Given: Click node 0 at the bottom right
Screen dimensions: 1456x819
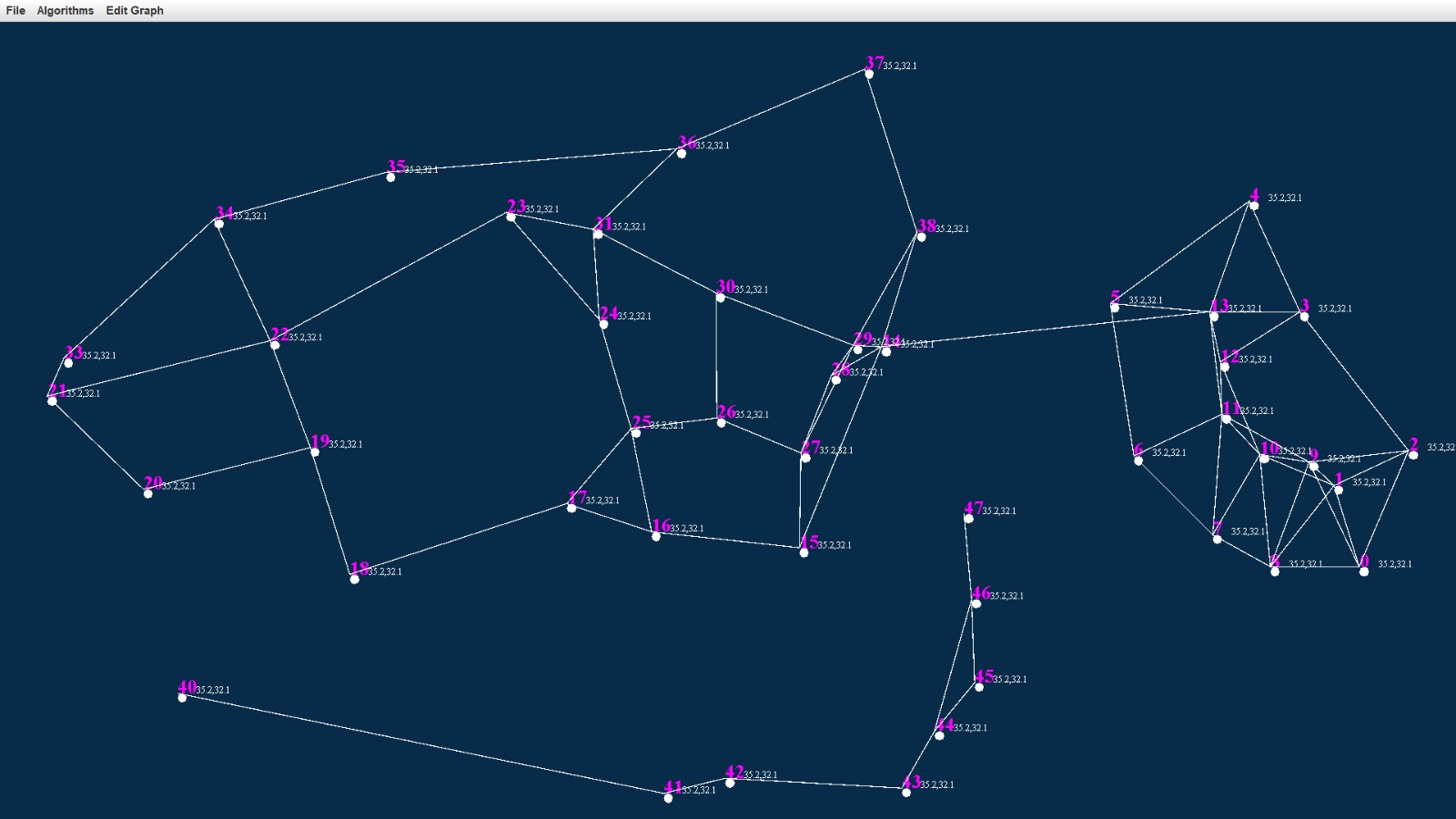Looking at the screenshot, I should coord(1362,571).
